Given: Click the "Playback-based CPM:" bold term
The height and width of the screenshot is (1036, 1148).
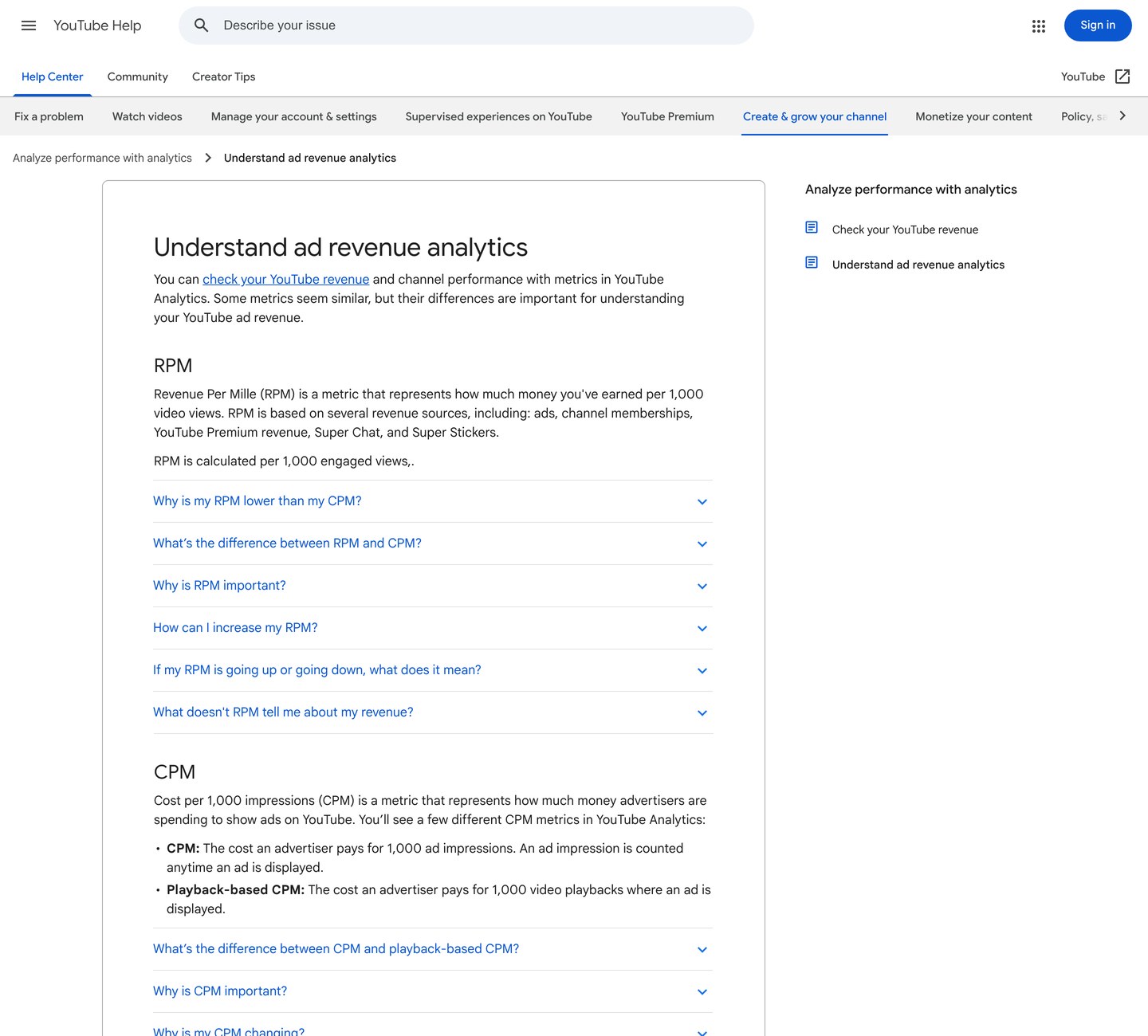Looking at the screenshot, I should click(x=235, y=890).
